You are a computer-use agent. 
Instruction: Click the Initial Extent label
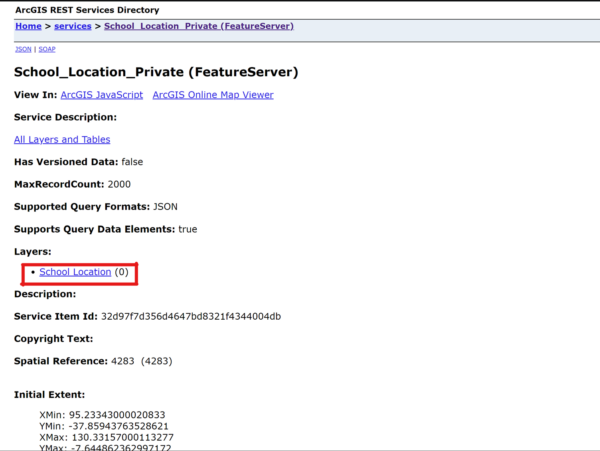coord(49,395)
